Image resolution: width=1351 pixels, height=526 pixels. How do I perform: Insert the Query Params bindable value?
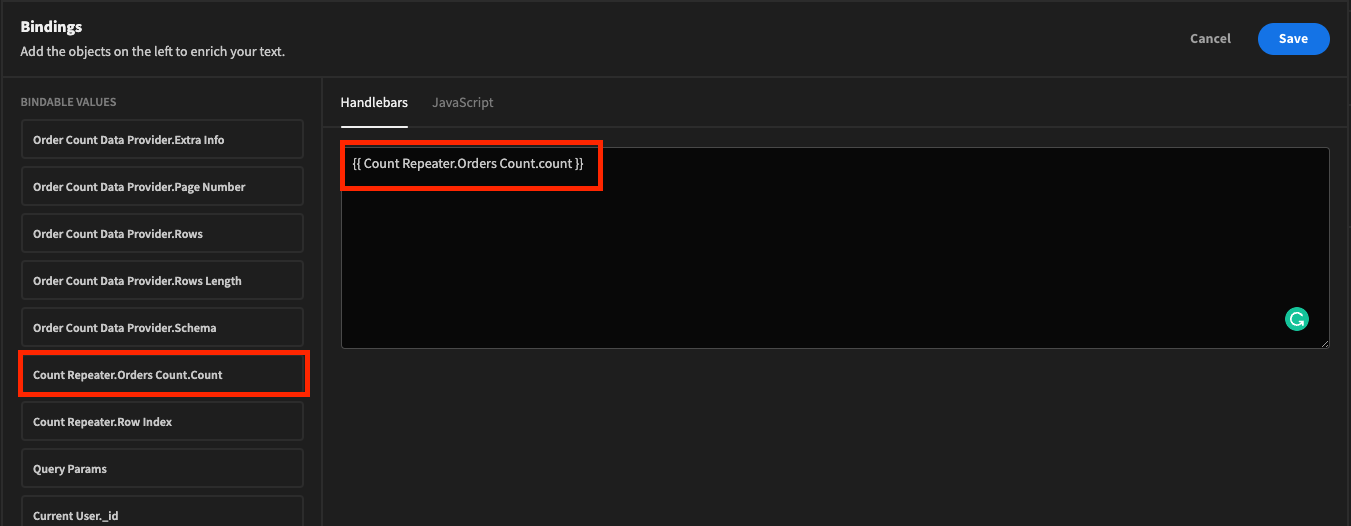click(161, 469)
